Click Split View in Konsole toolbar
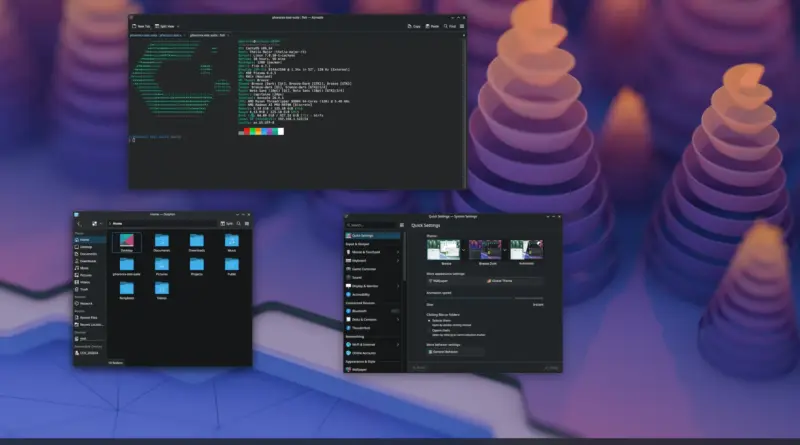The height and width of the screenshot is (445, 800). point(165,26)
